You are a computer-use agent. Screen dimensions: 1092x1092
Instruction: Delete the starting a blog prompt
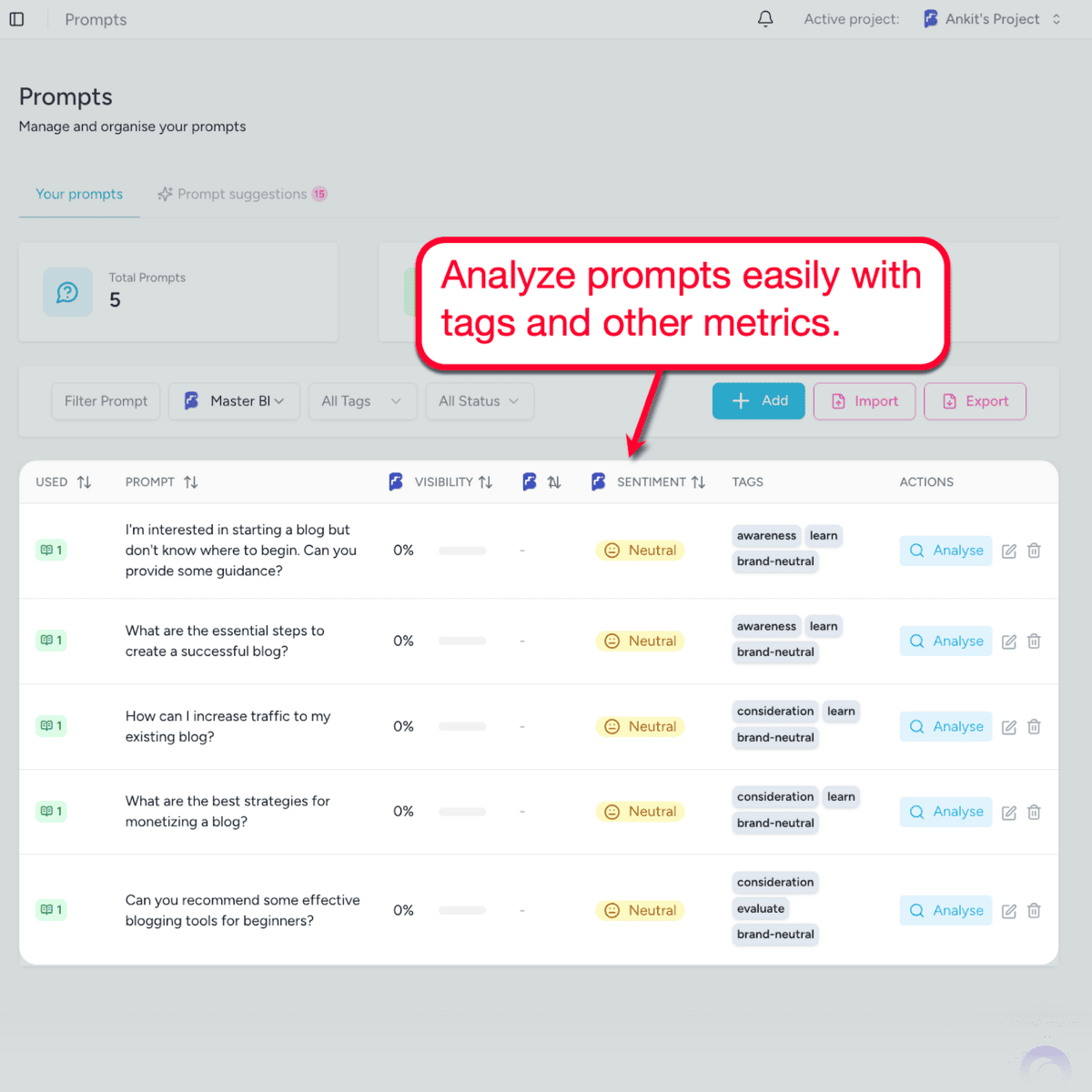[1034, 551]
